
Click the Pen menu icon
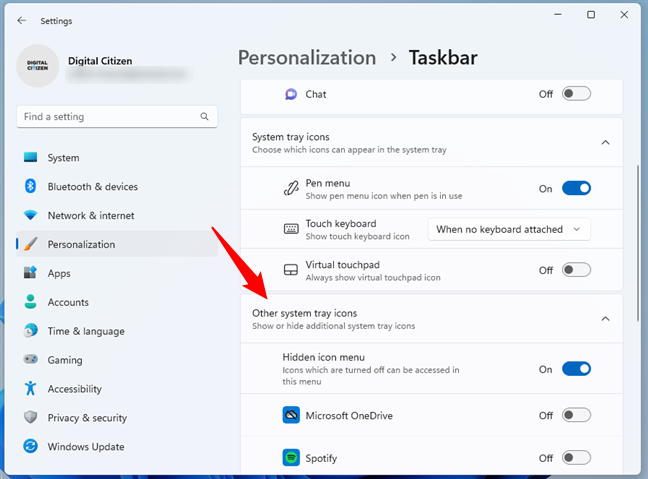[291, 188]
